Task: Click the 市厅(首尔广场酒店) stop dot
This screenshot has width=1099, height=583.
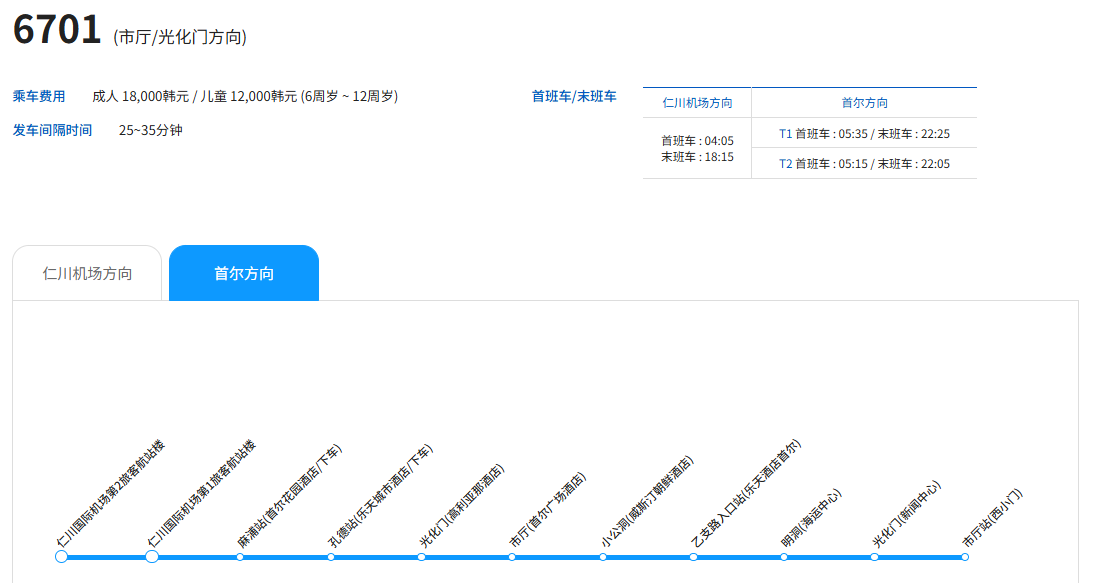Action: [512, 557]
